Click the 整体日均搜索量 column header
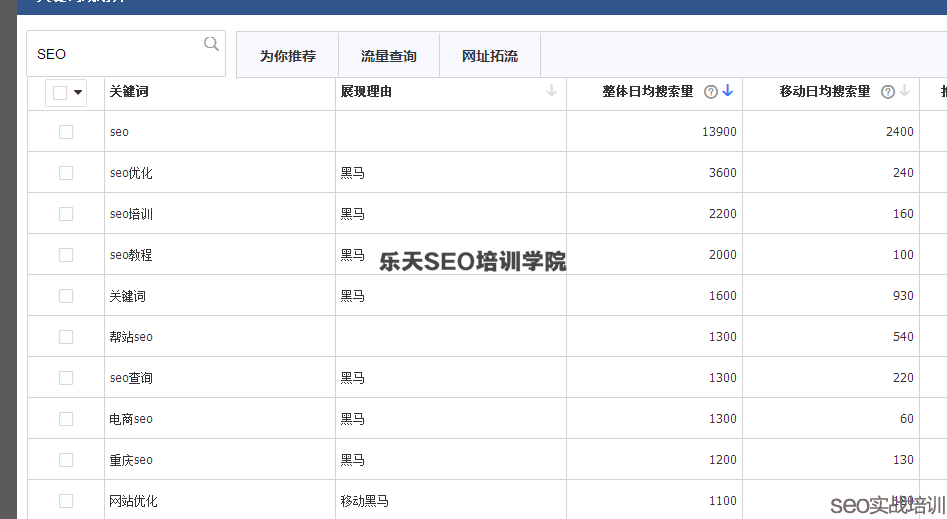Screen dimensions: 947x519 click(x=655, y=92)
